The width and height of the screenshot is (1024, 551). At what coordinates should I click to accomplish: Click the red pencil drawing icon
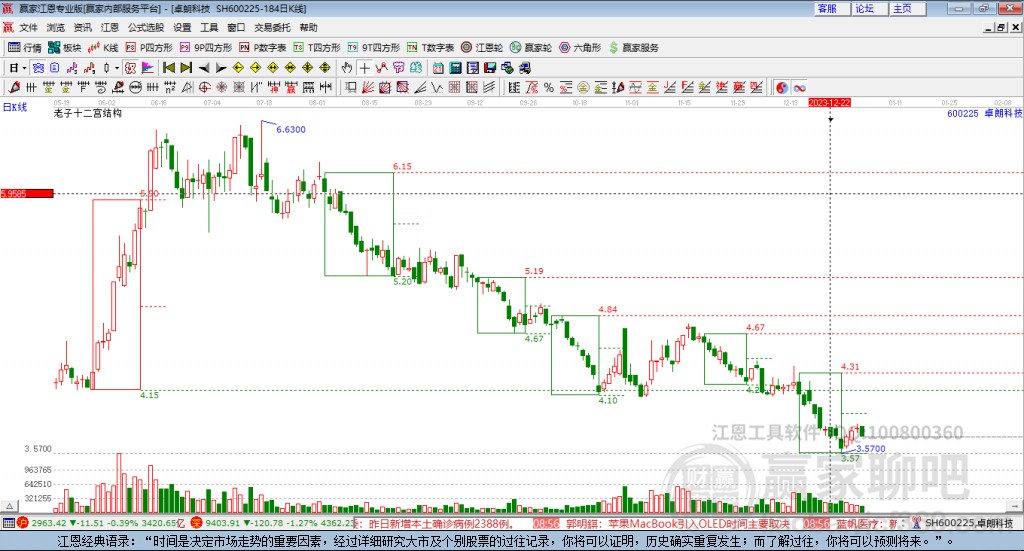(14, 87)
